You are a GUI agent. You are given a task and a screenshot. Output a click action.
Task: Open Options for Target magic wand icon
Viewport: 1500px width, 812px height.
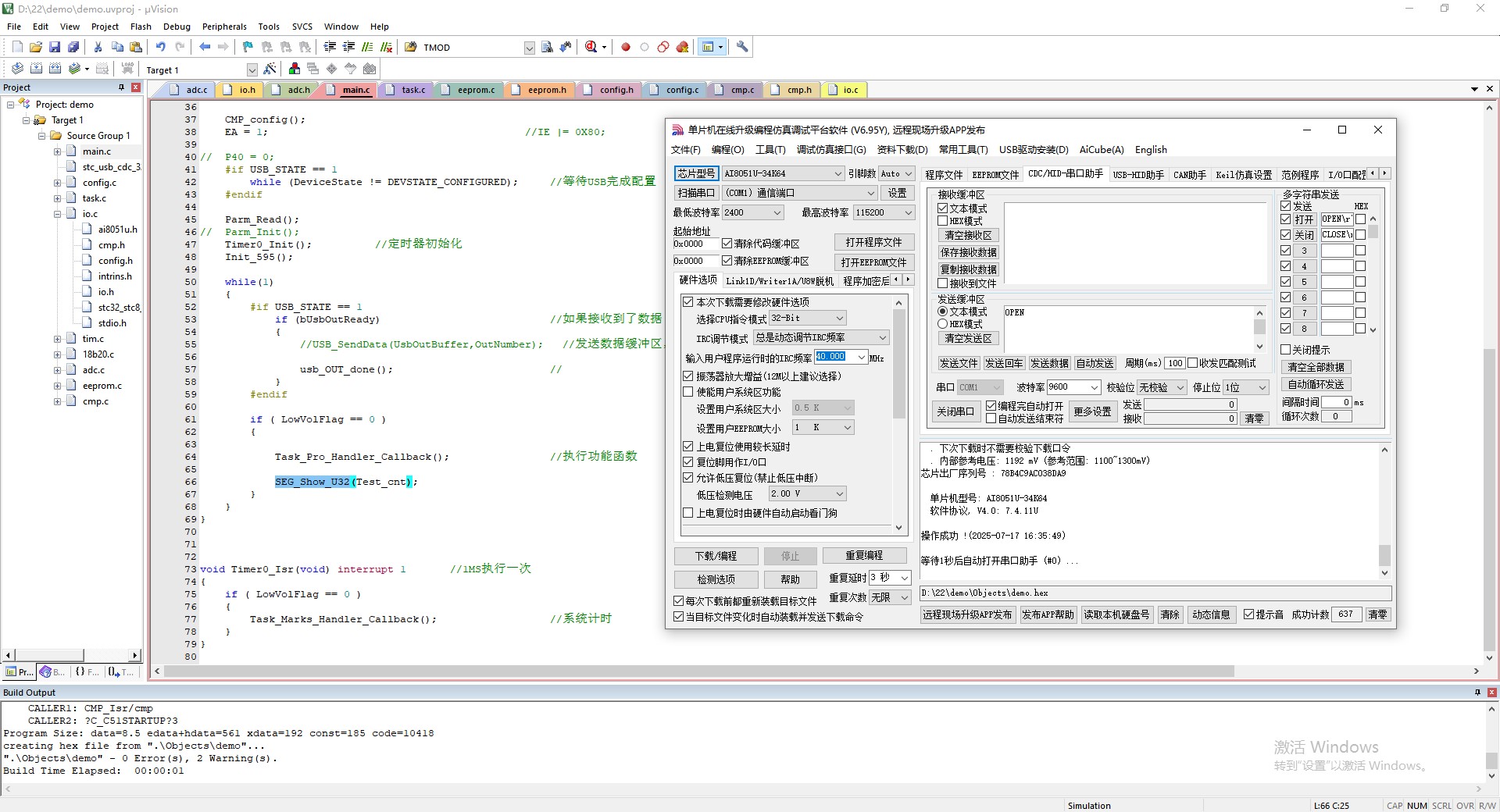click(270, 69)
